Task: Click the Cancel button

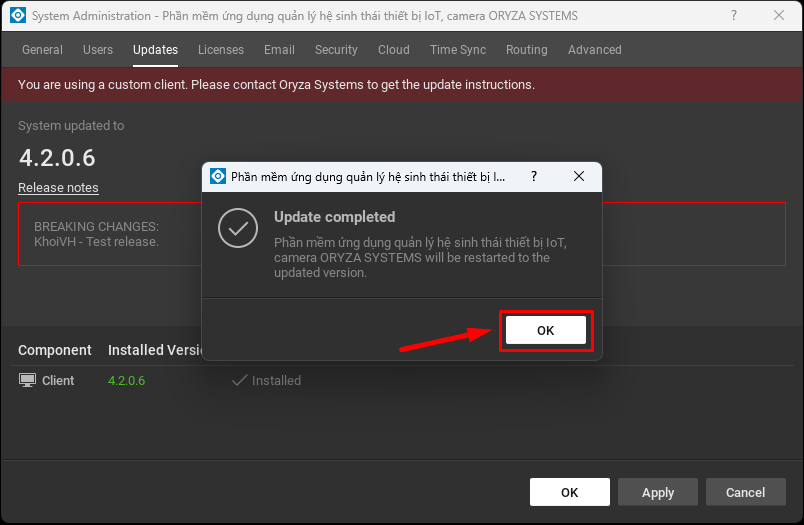Action: (x=746, y=492)
